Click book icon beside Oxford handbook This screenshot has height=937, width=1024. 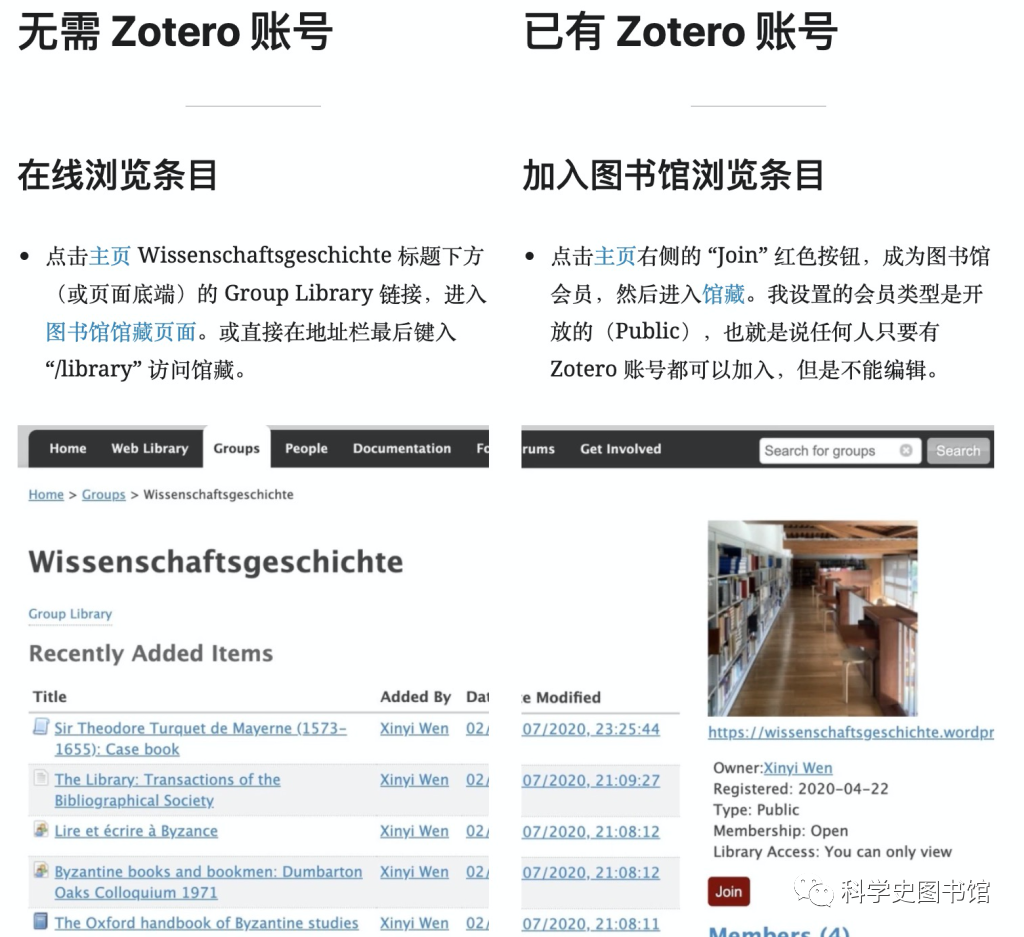(x=41, y=921)
